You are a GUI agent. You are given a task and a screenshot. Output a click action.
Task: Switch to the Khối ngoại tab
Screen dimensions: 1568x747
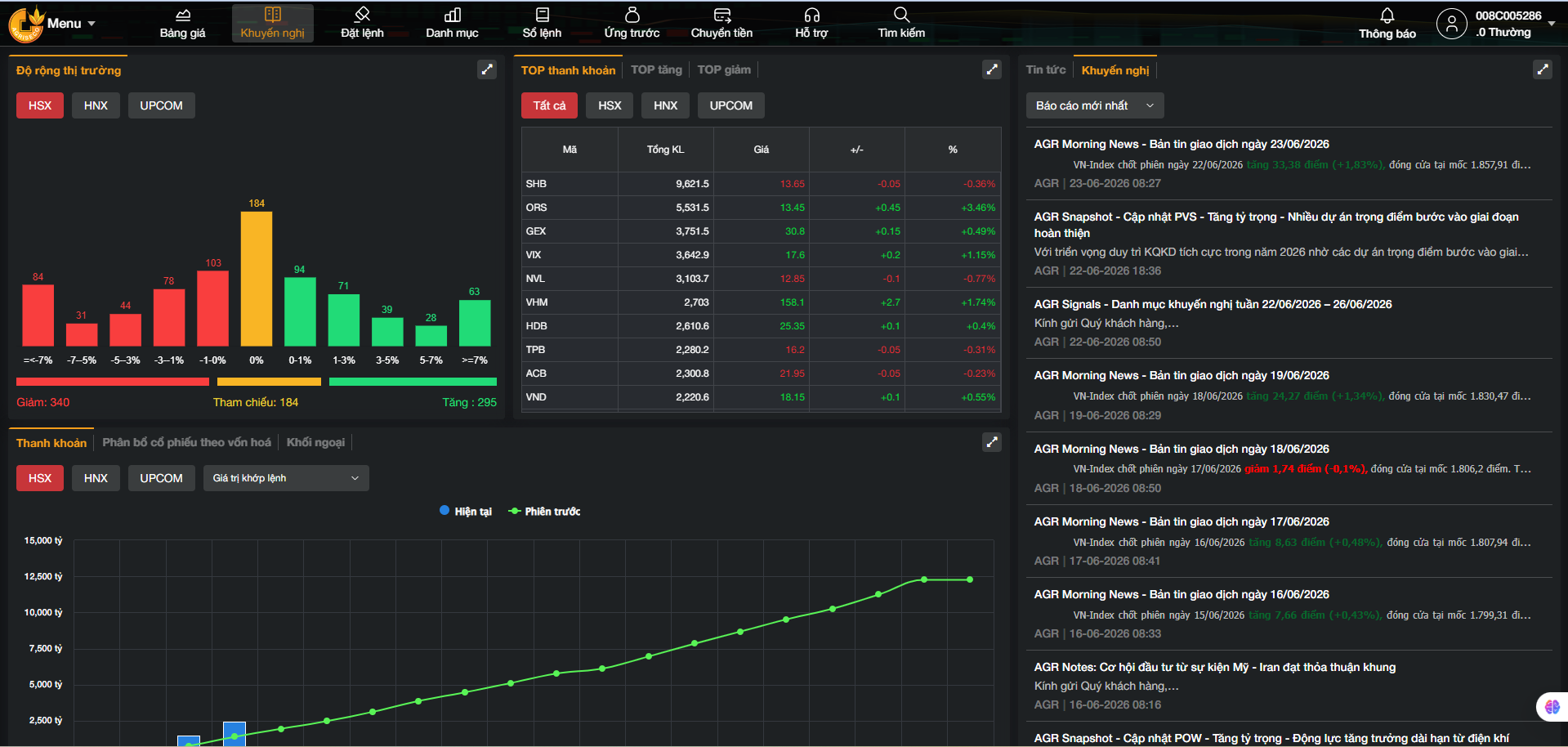pyautogui.click(x=315, y=442)
